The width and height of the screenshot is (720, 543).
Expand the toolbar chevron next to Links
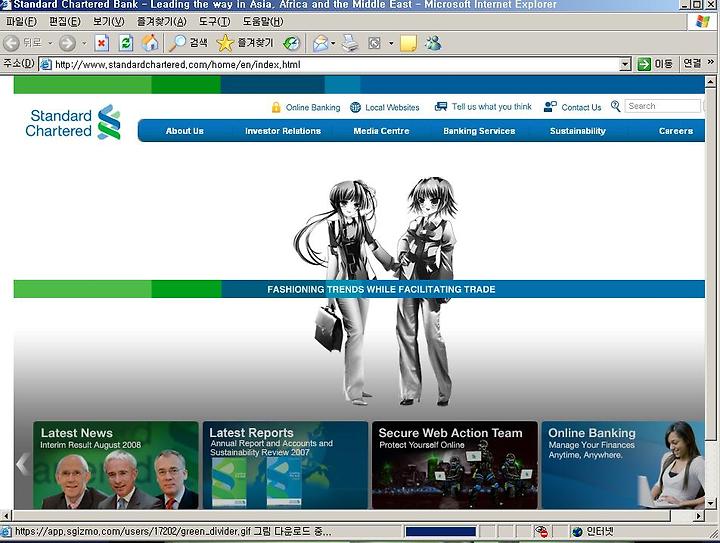pyautogui.click(x=711, y=62)
